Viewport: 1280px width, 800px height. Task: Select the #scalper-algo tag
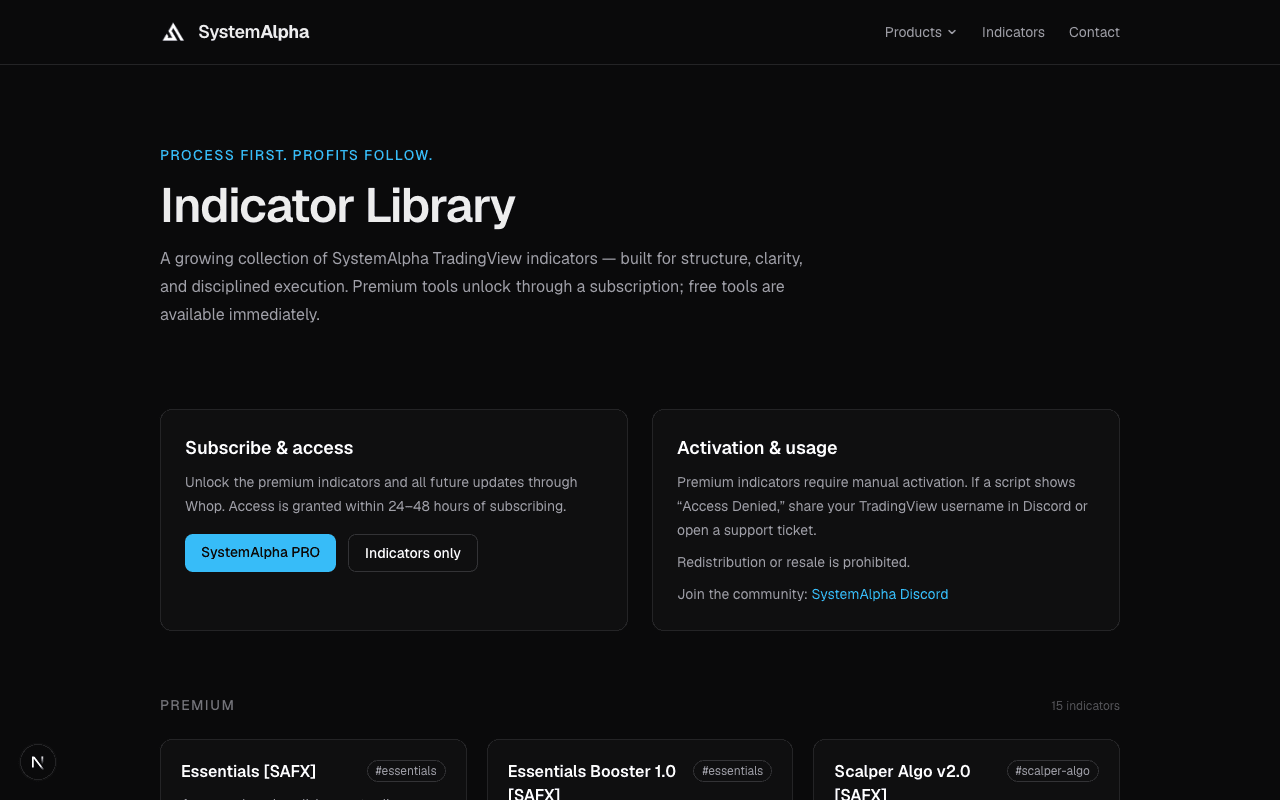(x=1052, y=771)
